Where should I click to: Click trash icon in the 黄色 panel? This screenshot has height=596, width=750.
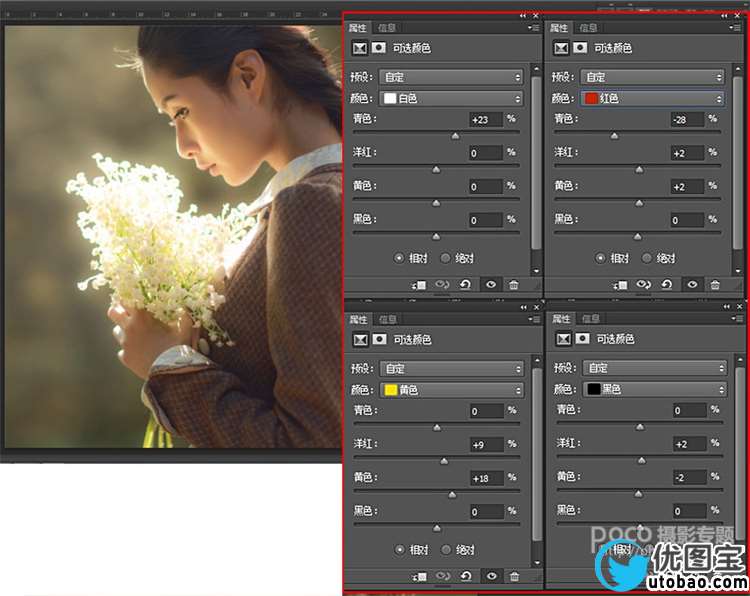(514, 576)
